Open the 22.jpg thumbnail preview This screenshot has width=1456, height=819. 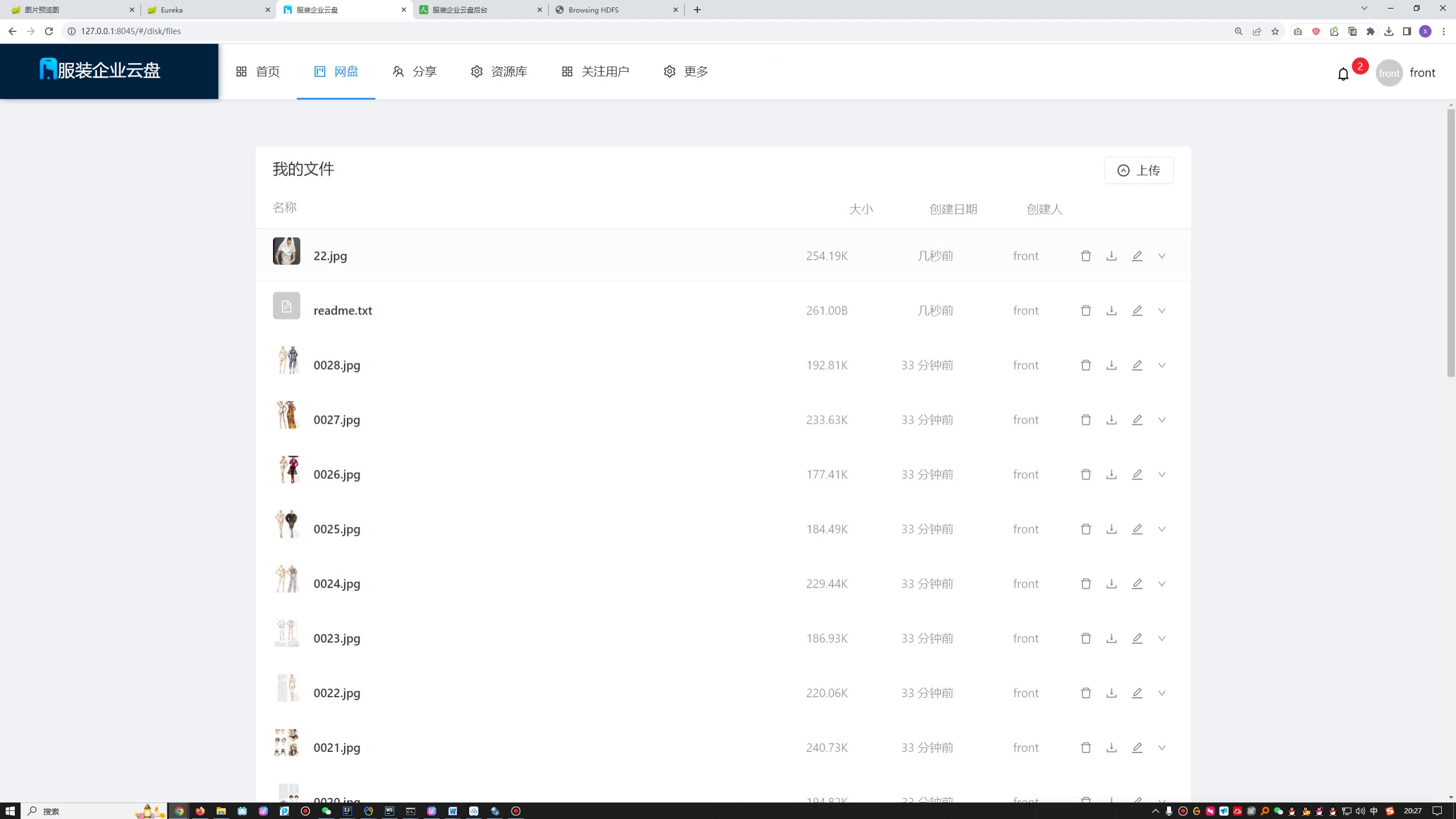click(287, 251)
